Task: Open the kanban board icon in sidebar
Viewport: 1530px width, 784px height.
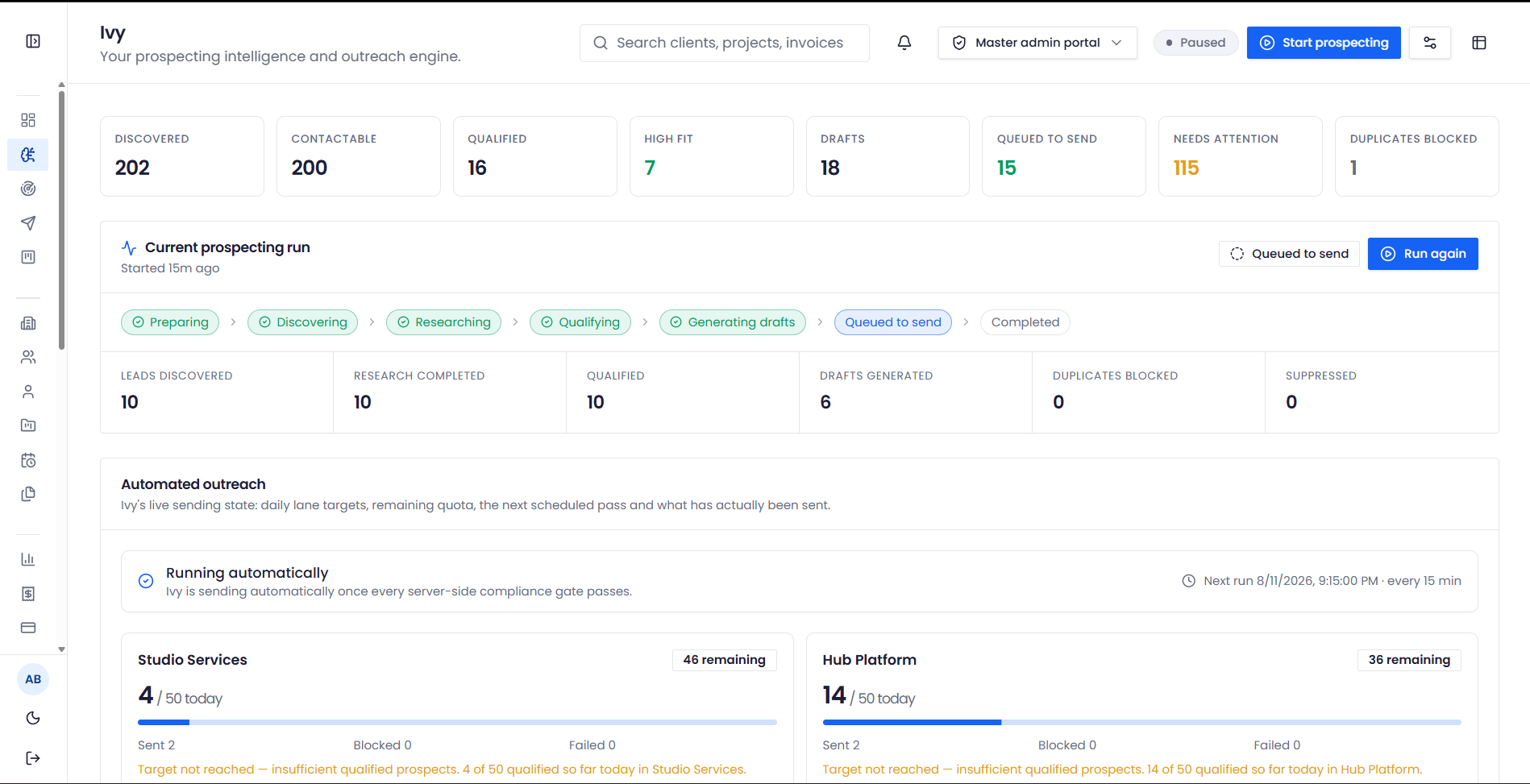Action: 28,257
